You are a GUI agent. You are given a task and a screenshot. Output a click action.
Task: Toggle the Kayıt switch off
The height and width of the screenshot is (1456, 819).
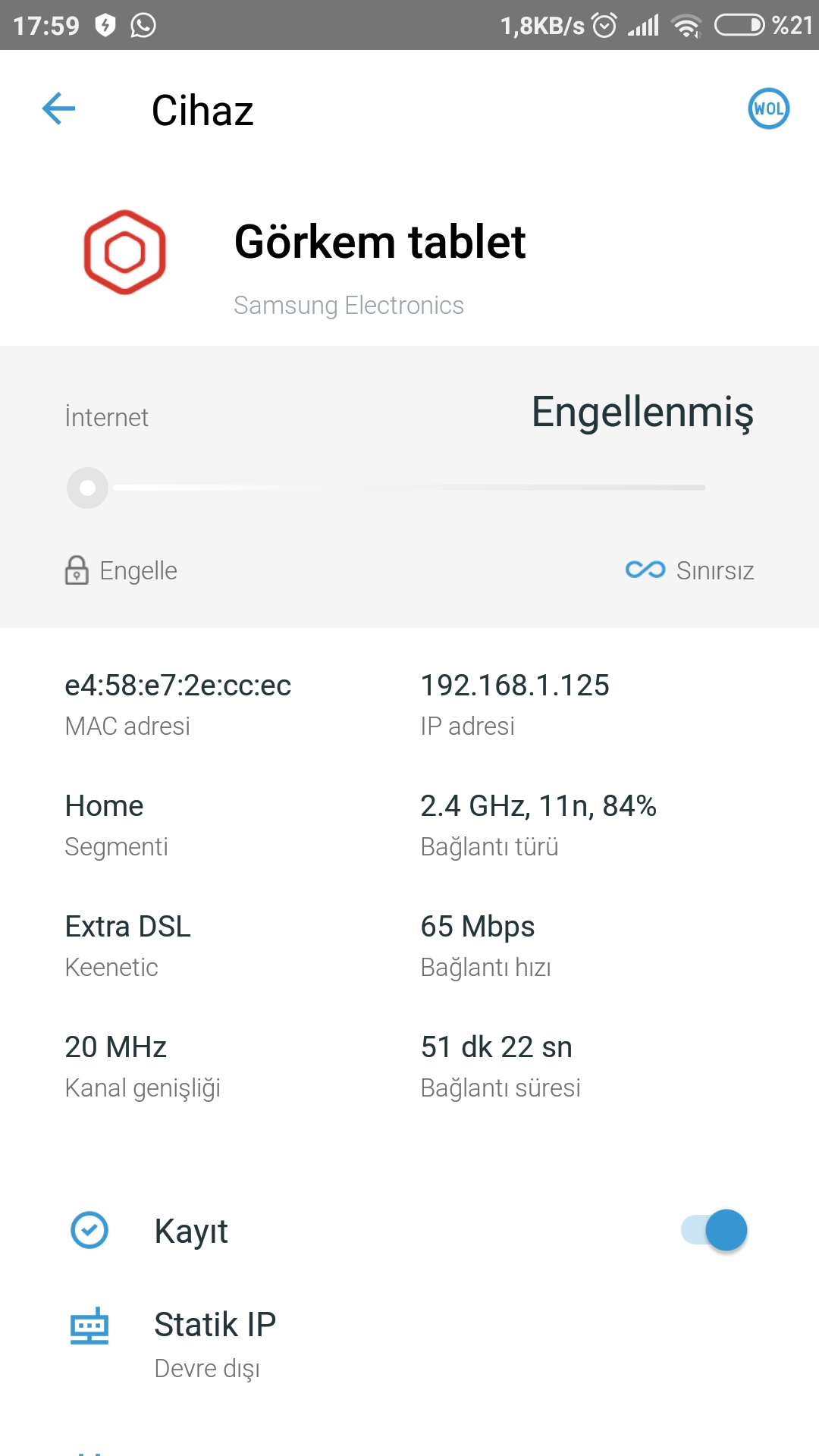click(714, 1230)
